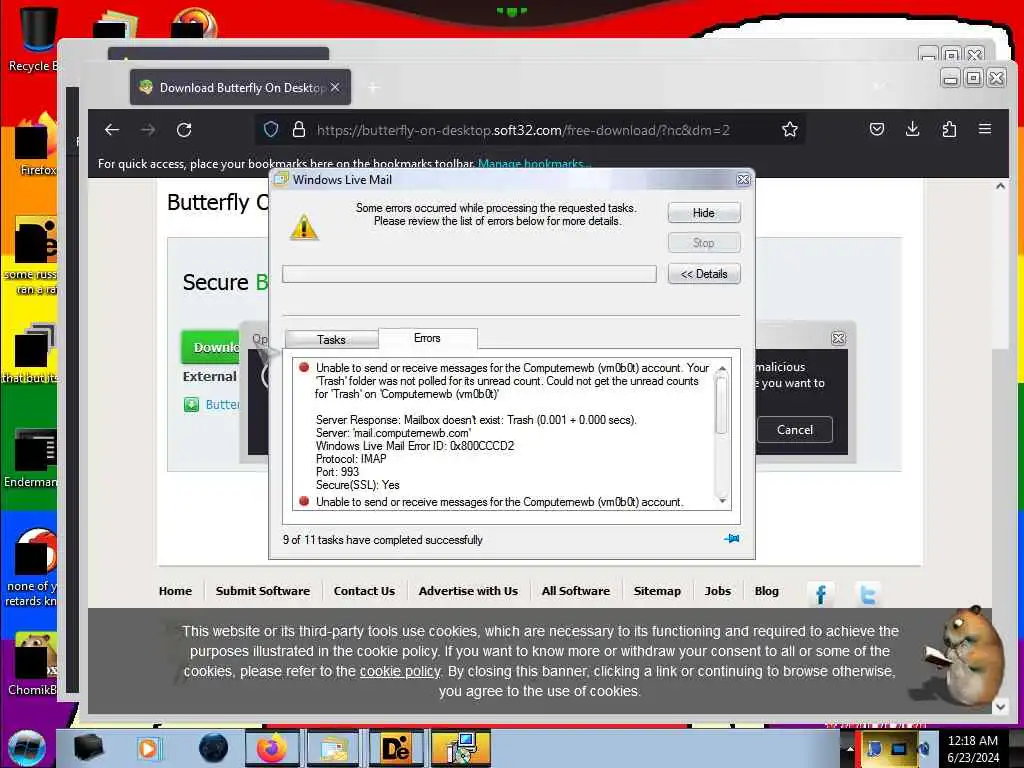The image size is (1024, 768).
Task: Collapse the dialog using << Details
Action: (703, 274)
